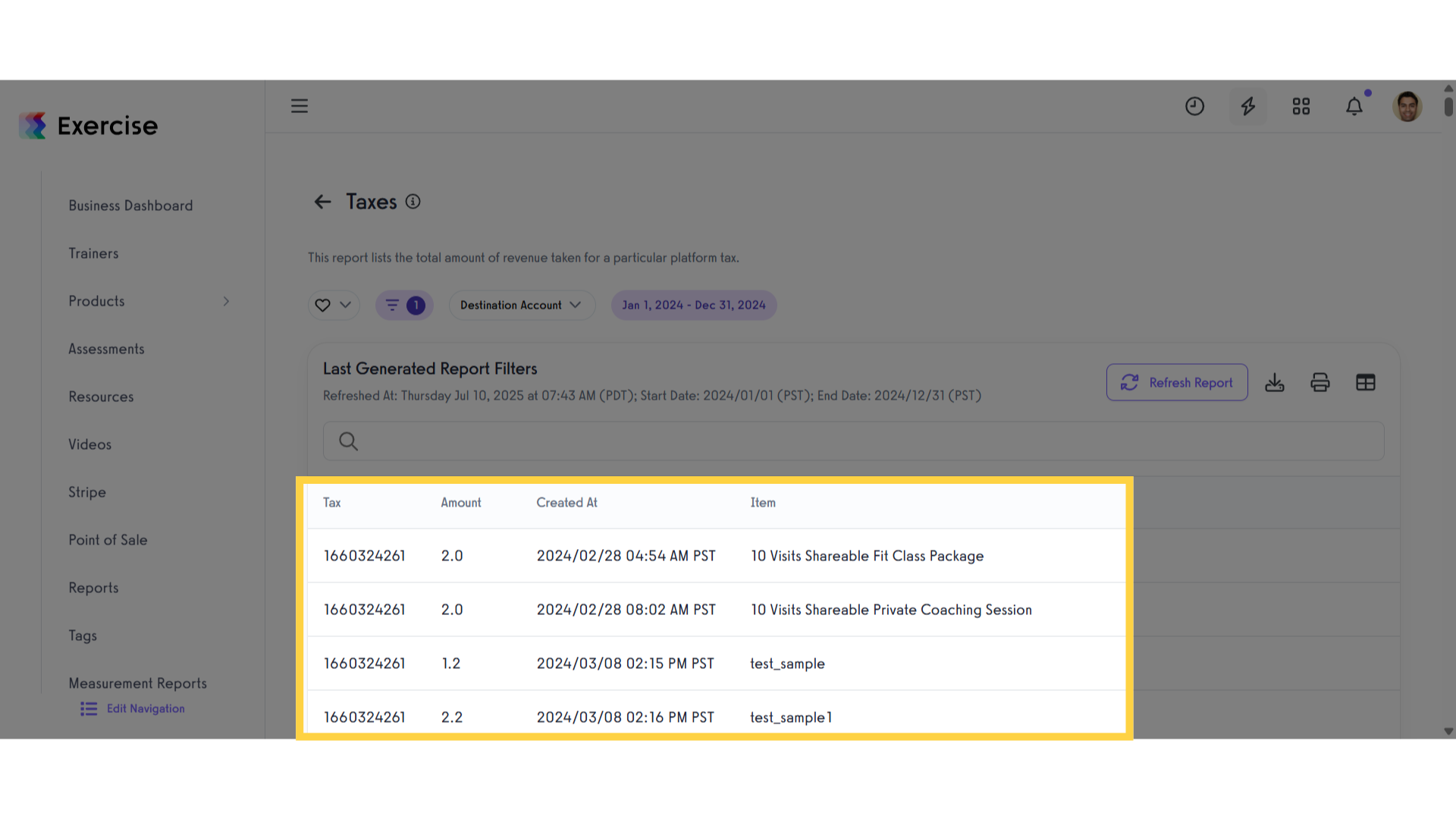Go to Videos in sidebar

click(x=89, y=444)
